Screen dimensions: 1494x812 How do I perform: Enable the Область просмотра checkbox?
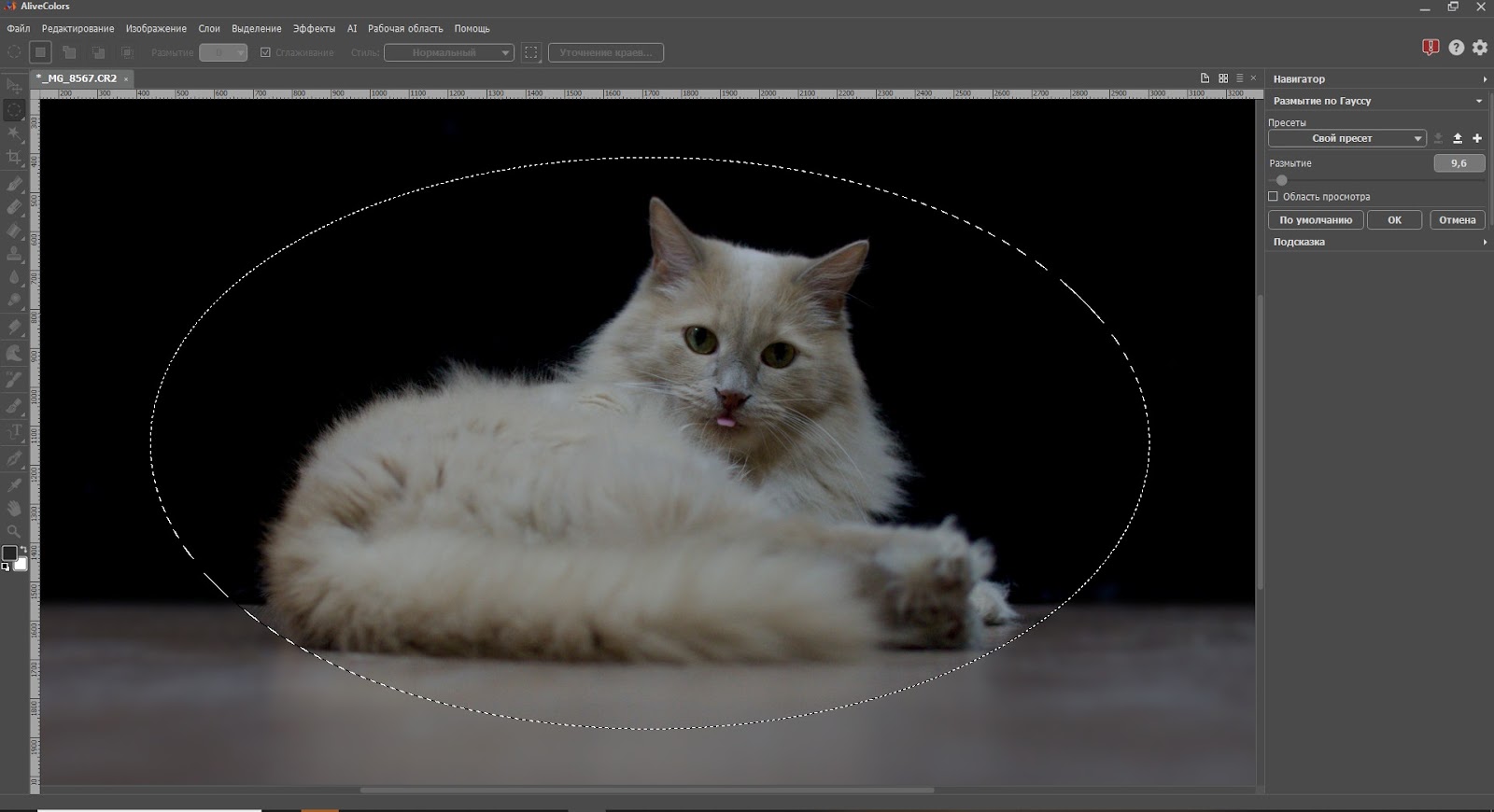click(1273, 196)
